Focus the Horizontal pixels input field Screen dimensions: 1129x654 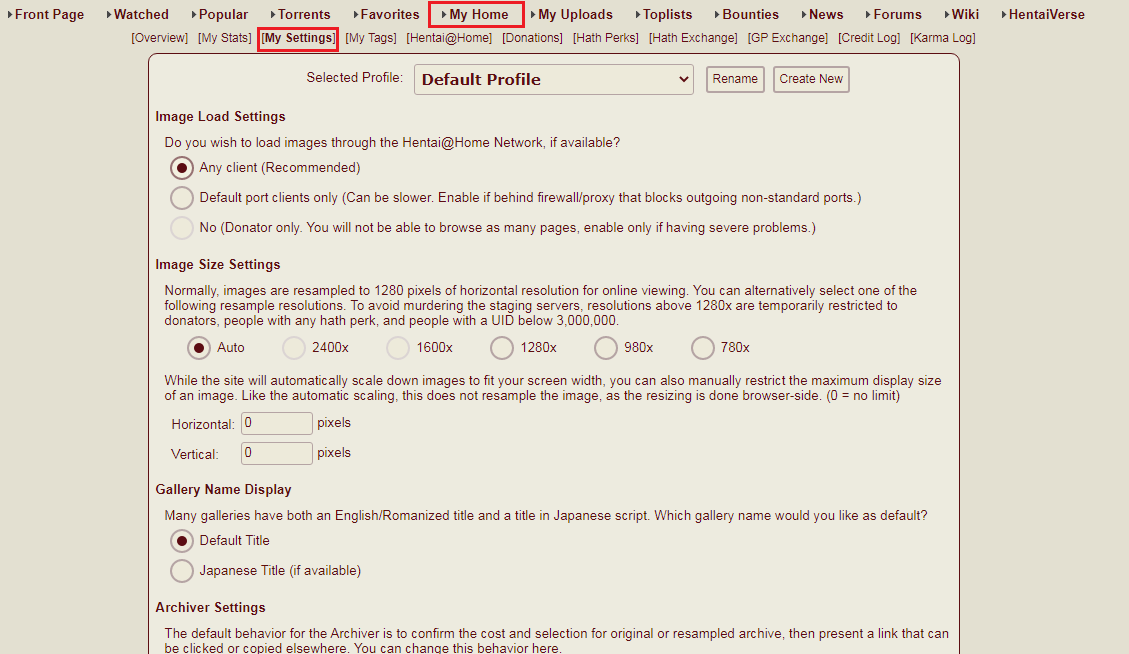(x=276, y=424)
